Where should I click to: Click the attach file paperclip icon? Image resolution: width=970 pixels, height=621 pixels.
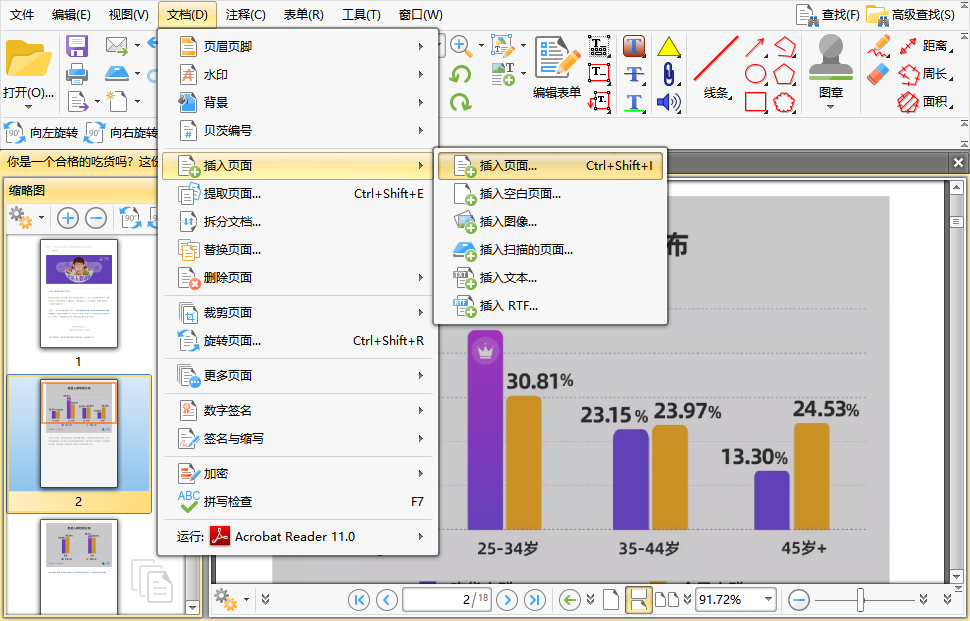click(669, 74)
